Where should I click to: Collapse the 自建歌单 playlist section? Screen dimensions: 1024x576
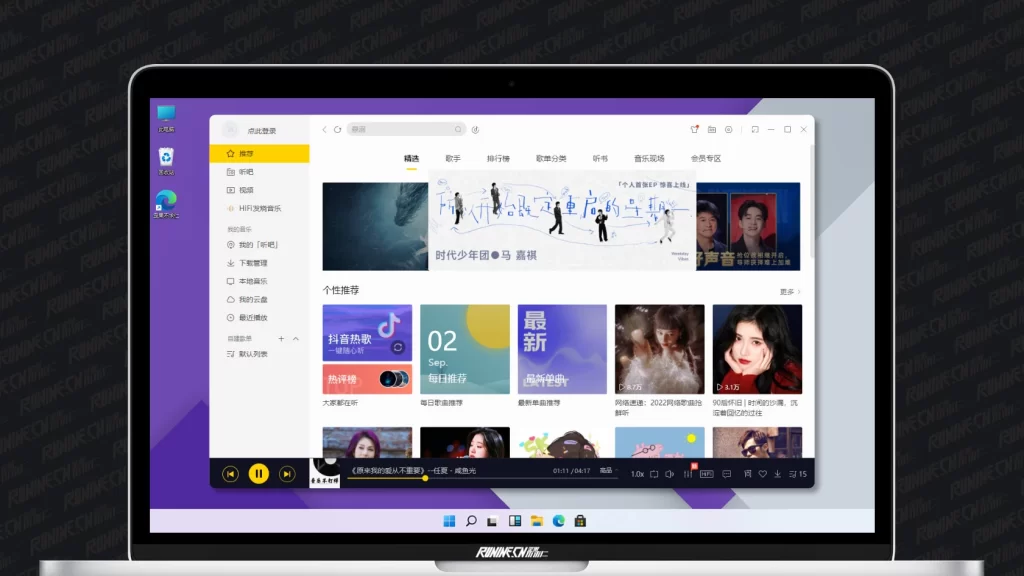[295, 339]
